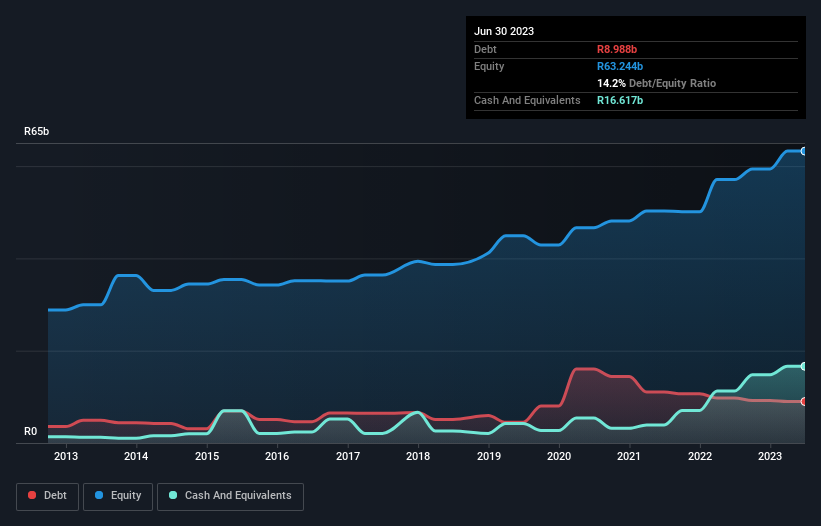This screenshot has height=526, width=821.
Task: Click the teal Cash legend dot
Action: (173, 496)
